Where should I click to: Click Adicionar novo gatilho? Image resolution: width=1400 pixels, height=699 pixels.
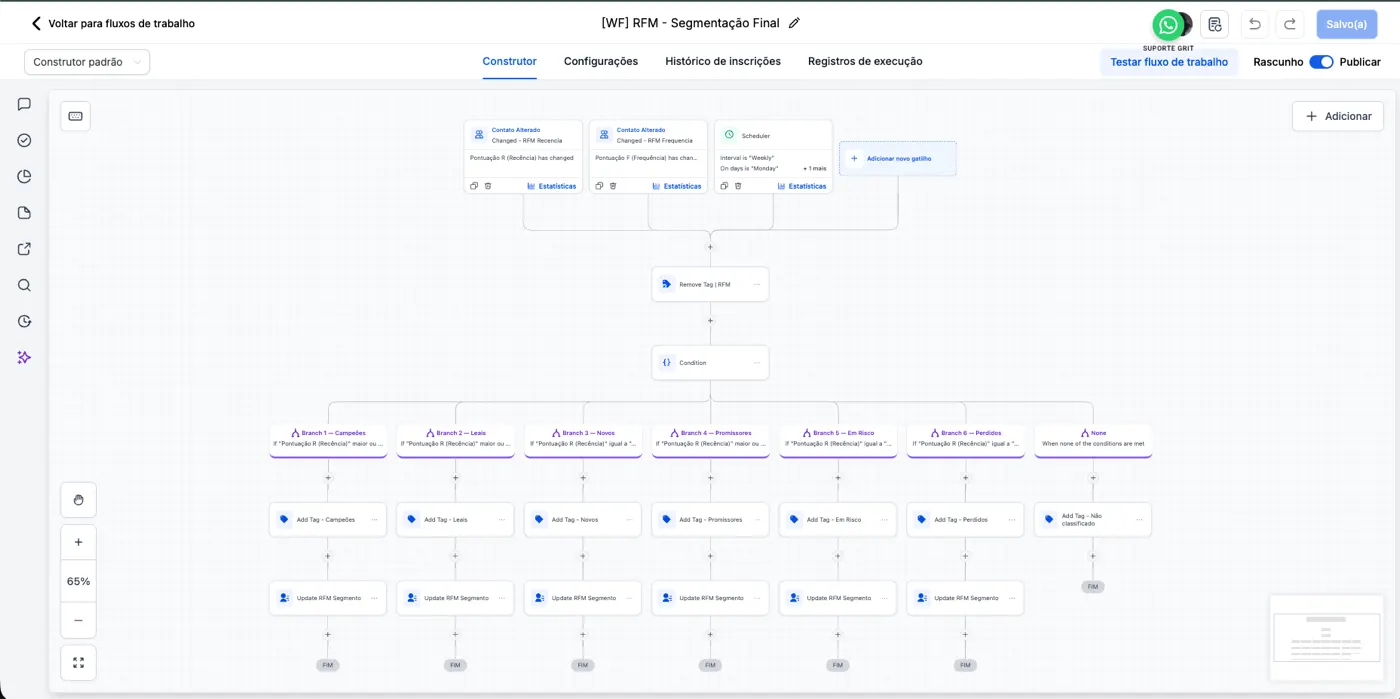tap(898, 158)
